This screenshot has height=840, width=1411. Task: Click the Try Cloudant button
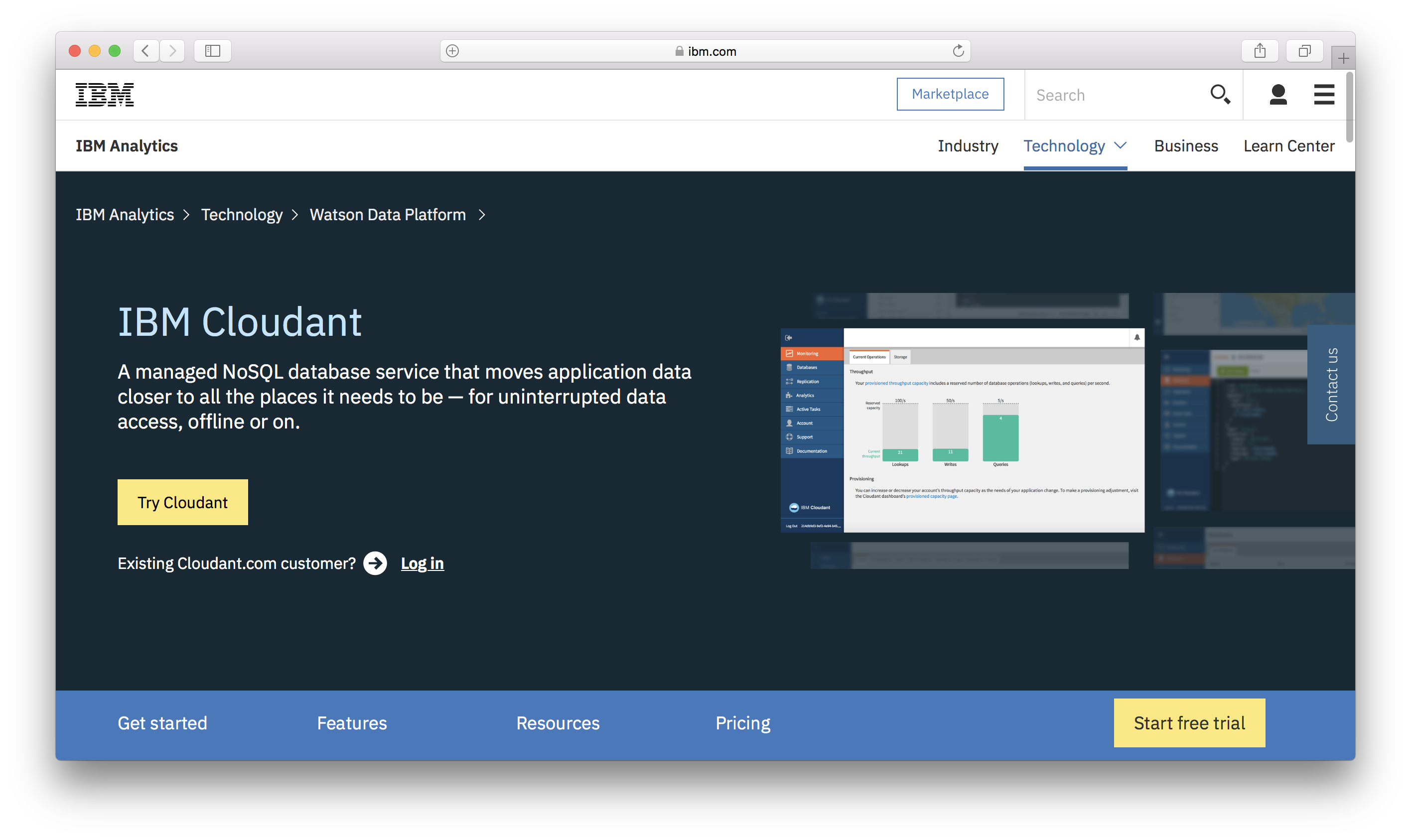point(182,502)
